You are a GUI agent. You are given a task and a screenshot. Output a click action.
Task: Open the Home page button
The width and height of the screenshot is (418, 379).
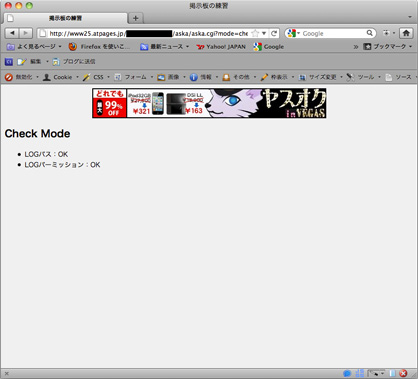click(x=406, y=33)
